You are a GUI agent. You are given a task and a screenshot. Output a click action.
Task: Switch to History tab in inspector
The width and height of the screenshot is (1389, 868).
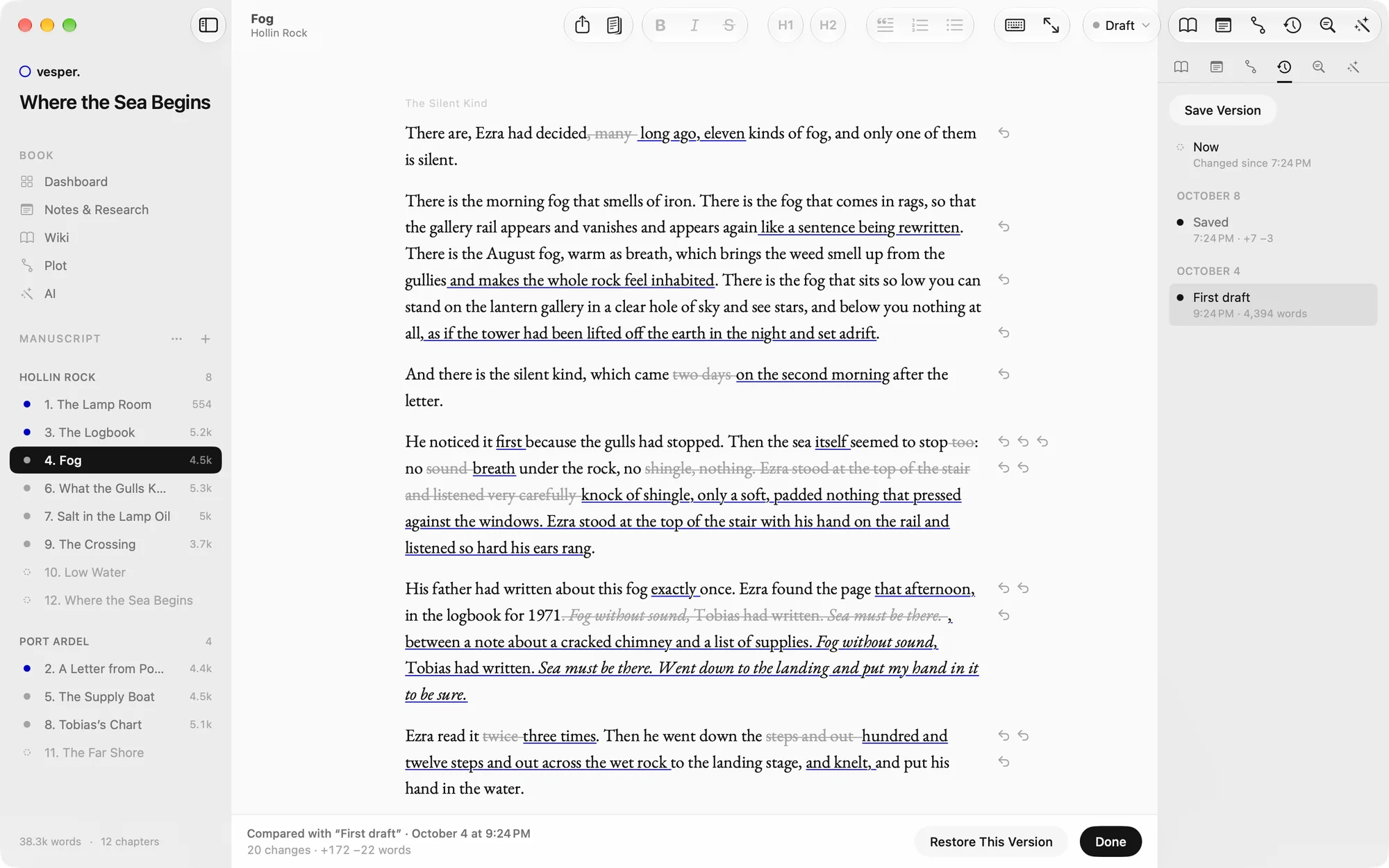1284,67
